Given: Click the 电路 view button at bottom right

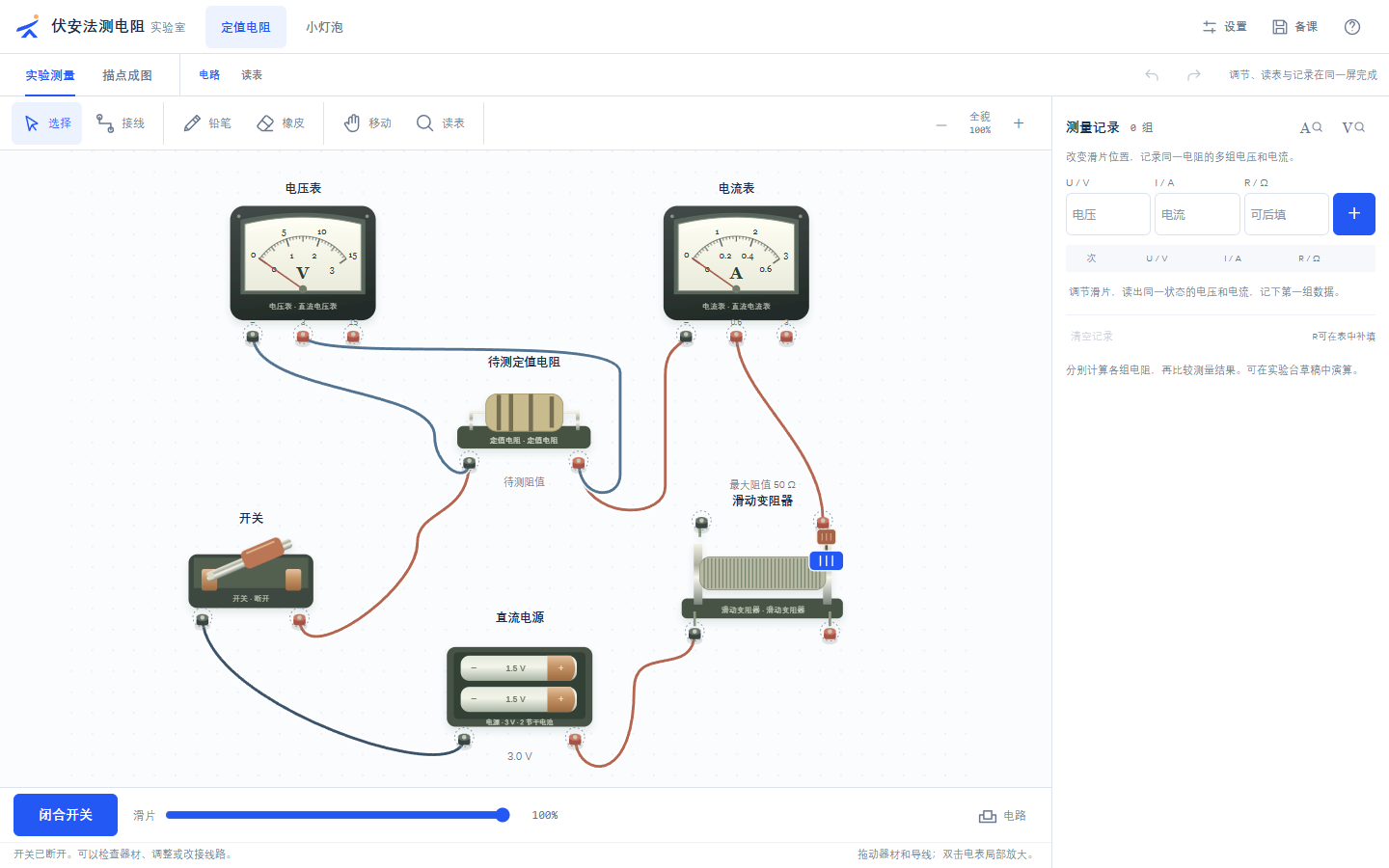Looking at the screenshot, I should [1003, 816].
